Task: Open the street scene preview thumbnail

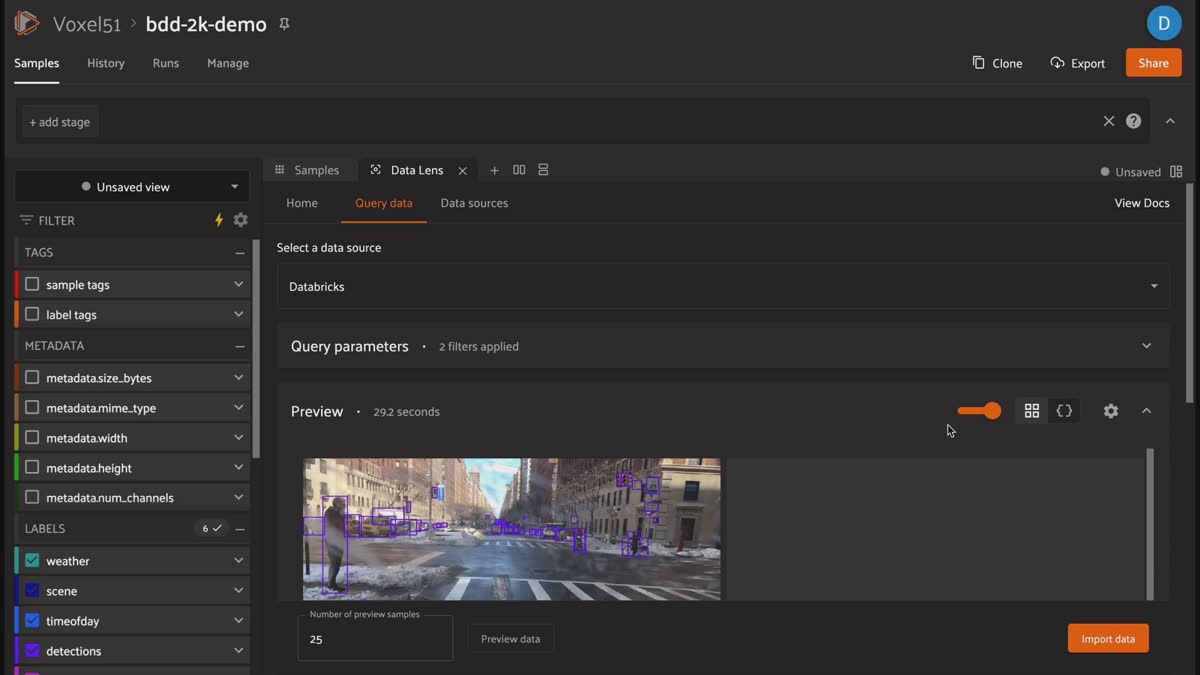Action: 511,529
